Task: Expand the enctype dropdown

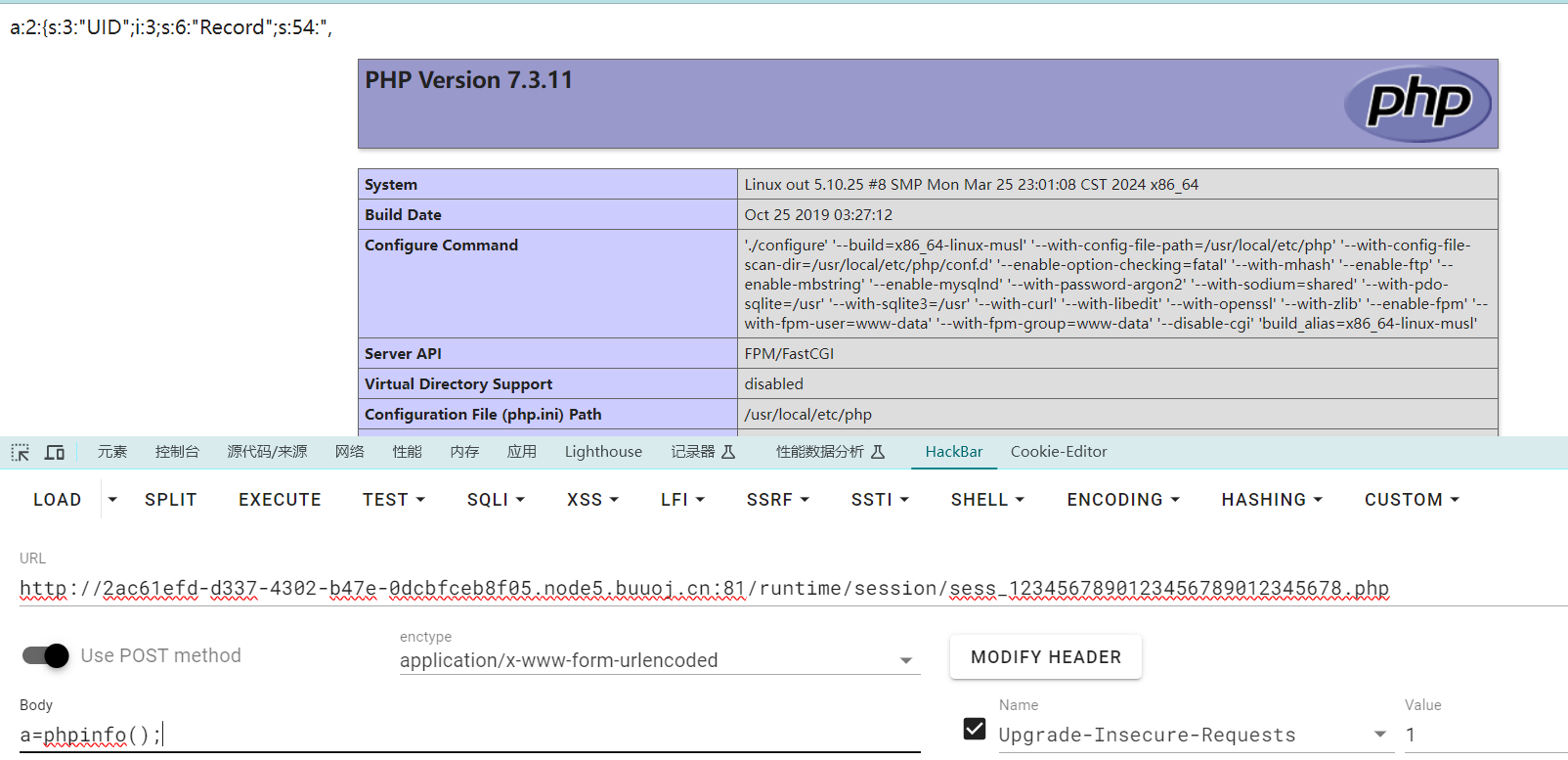Action: pos(905,660)
